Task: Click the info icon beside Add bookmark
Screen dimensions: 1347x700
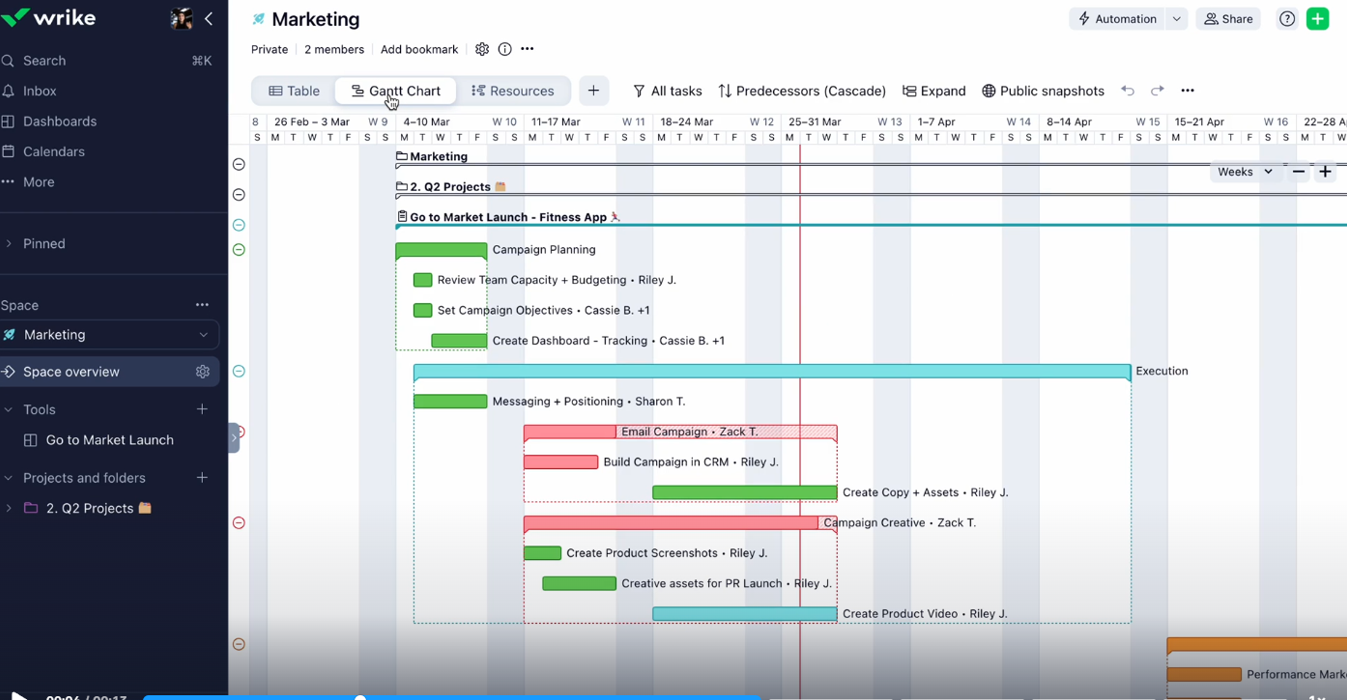Action: pyautogui.click(x=505, y=49)
